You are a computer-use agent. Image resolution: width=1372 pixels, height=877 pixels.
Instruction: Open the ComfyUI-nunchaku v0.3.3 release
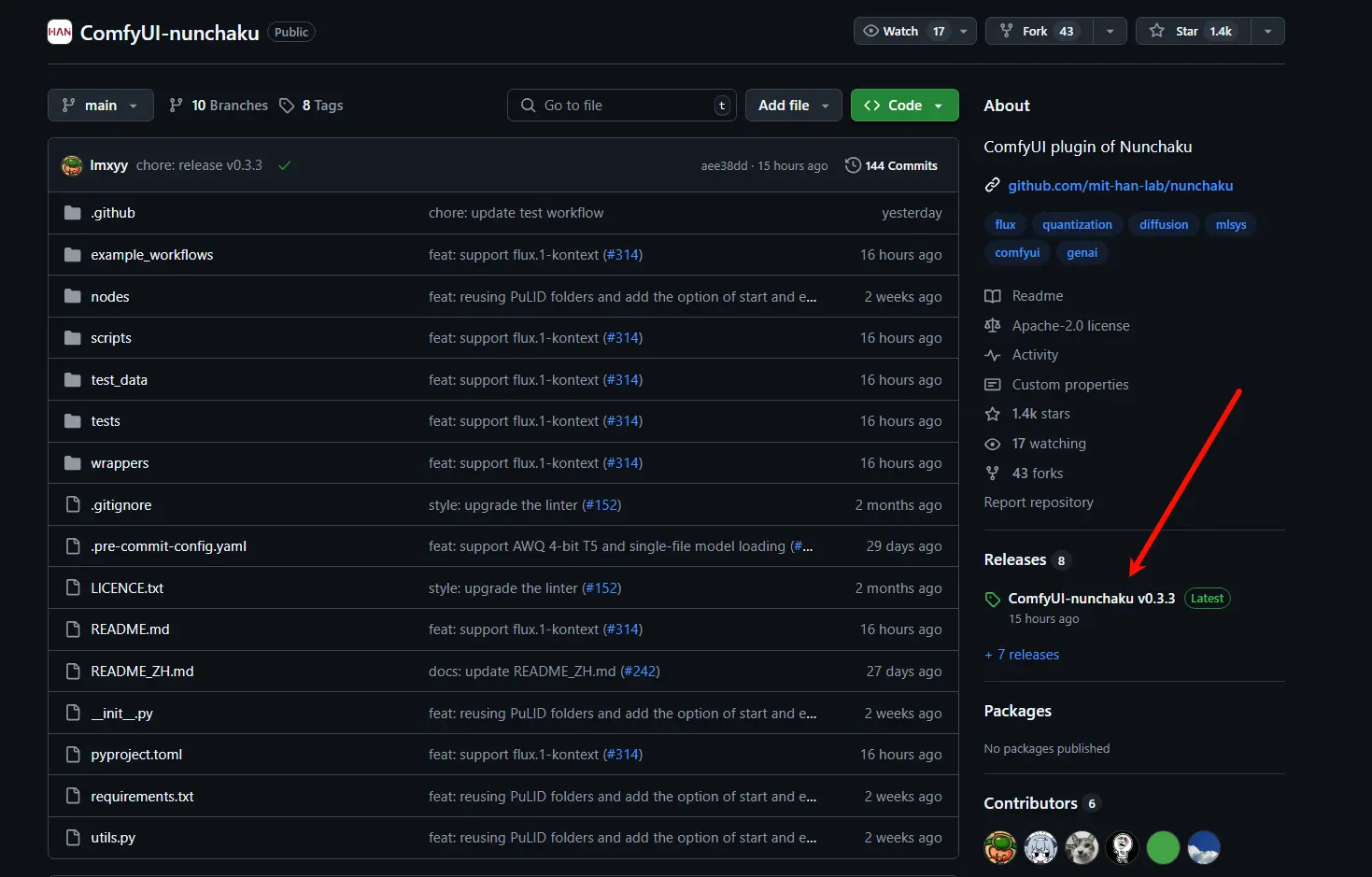[1091, 599]
